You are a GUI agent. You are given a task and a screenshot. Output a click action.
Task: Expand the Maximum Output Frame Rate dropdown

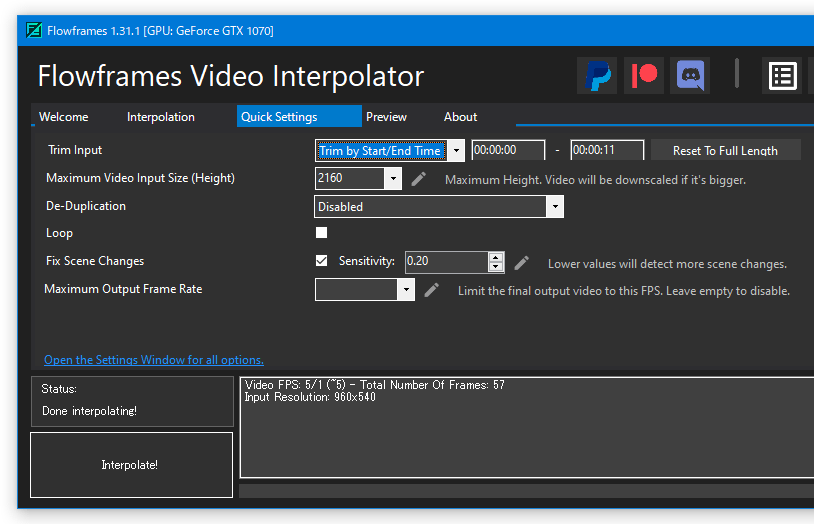(406, 290)
